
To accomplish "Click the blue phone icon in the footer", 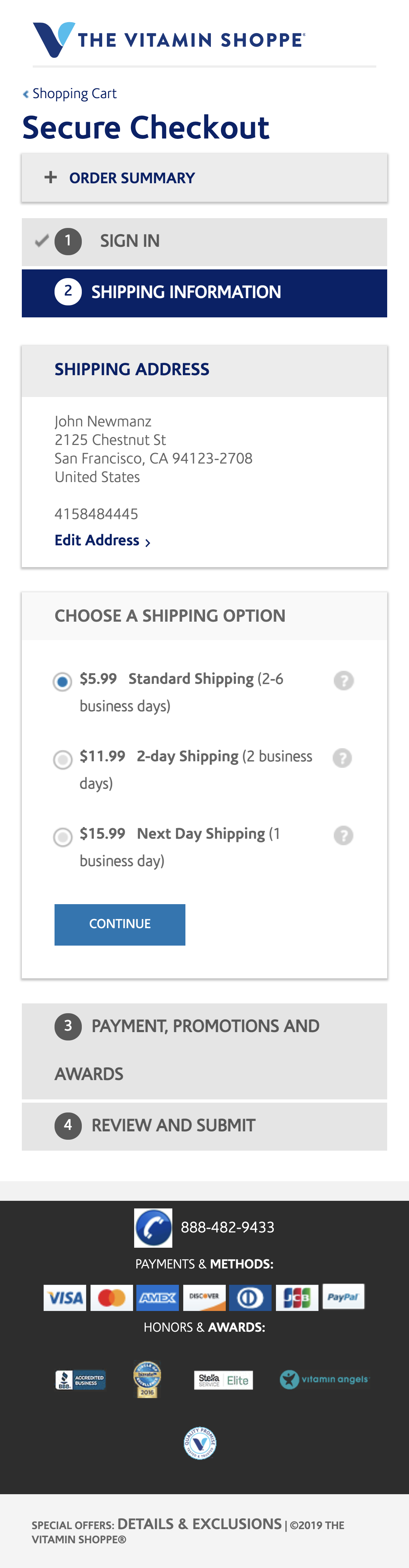I will pos(153,1227).
